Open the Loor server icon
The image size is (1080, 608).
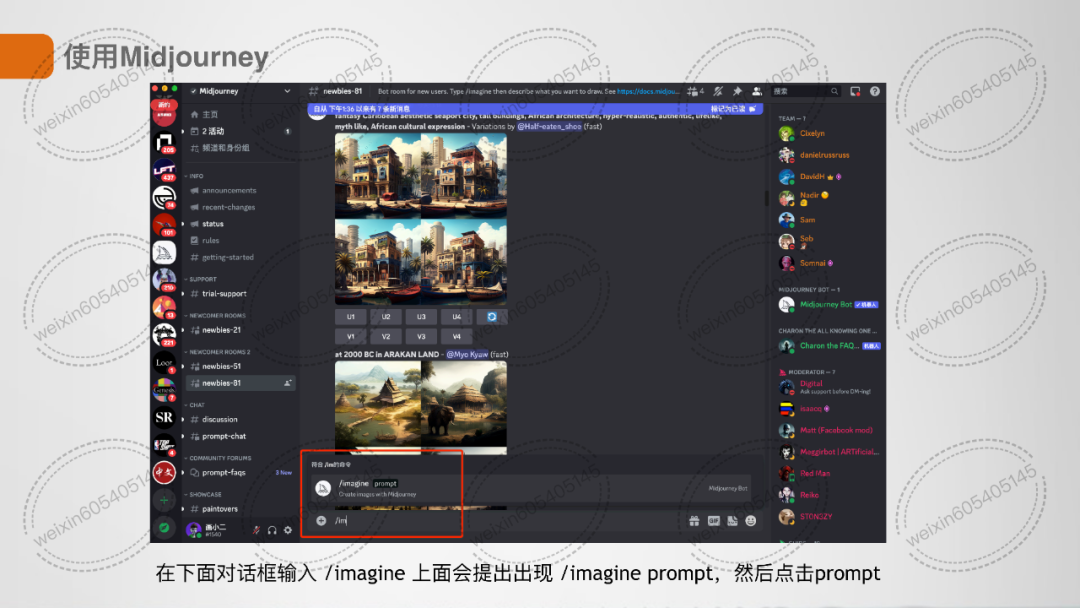point(164,362)
